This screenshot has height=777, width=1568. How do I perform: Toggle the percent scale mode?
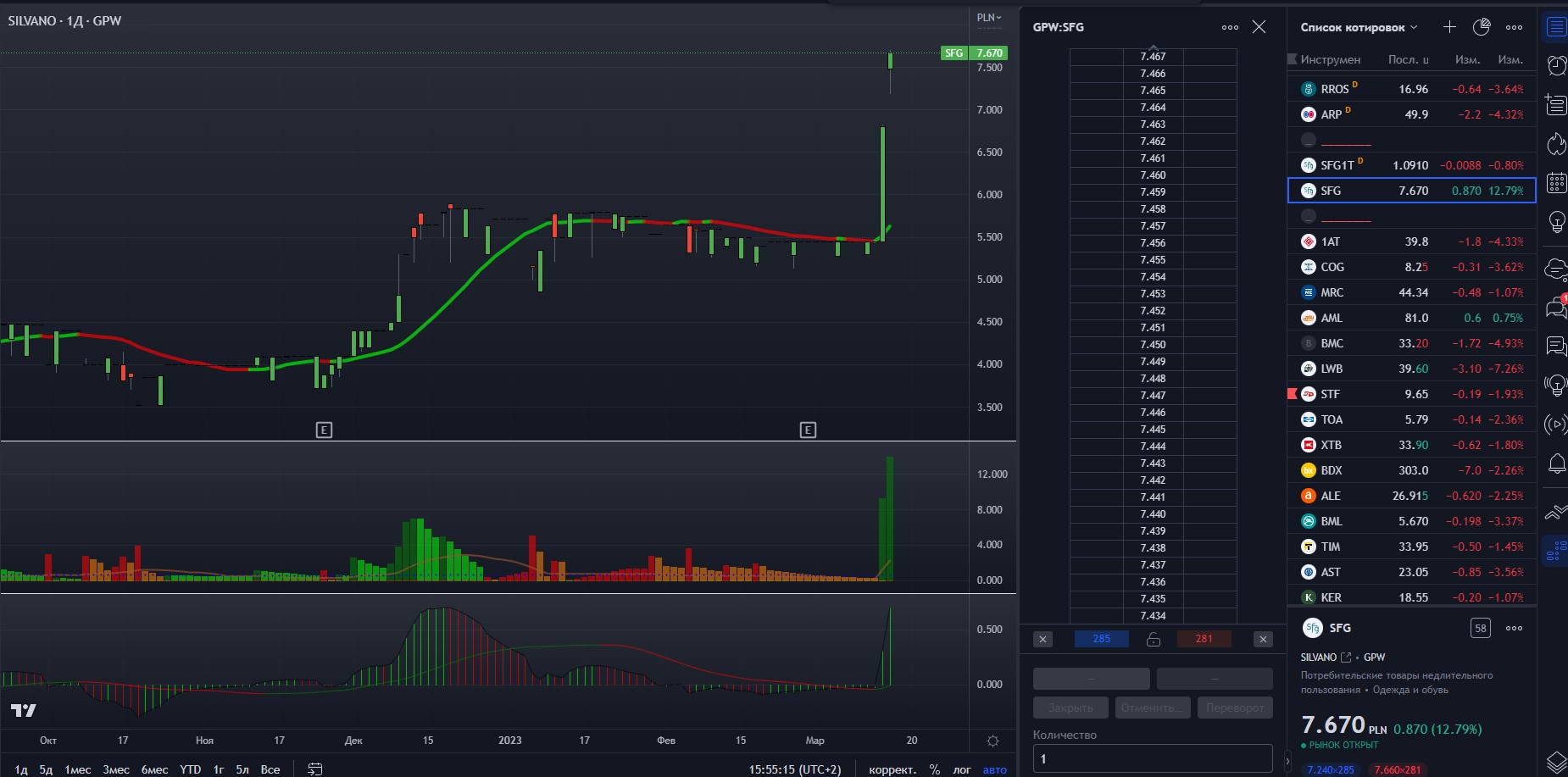(934, 769)
